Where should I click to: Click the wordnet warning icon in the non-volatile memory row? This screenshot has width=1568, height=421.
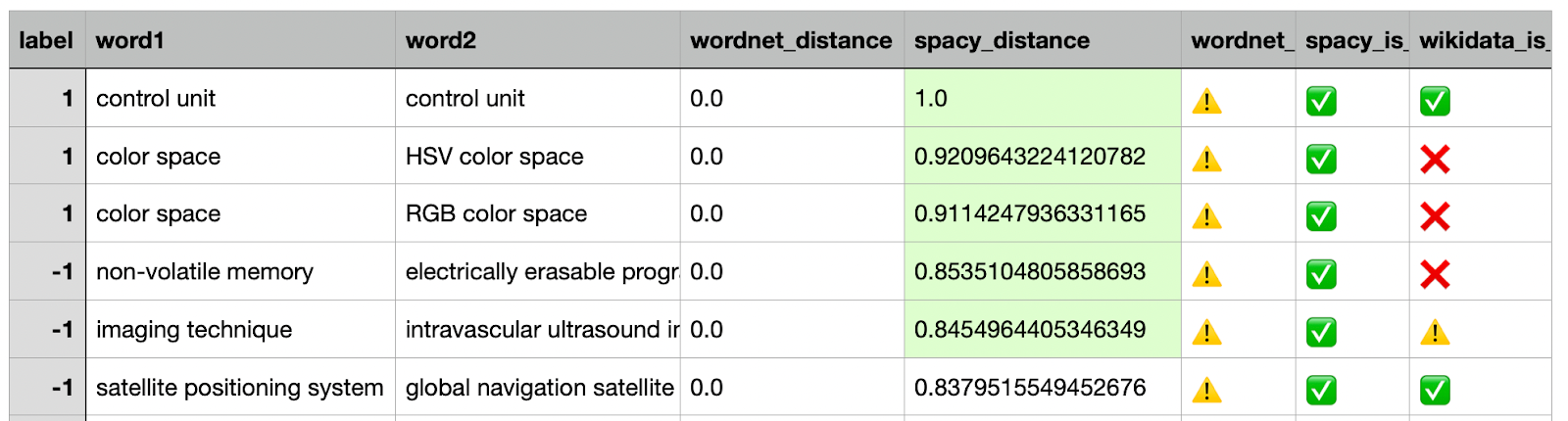tap(1206, 275)
